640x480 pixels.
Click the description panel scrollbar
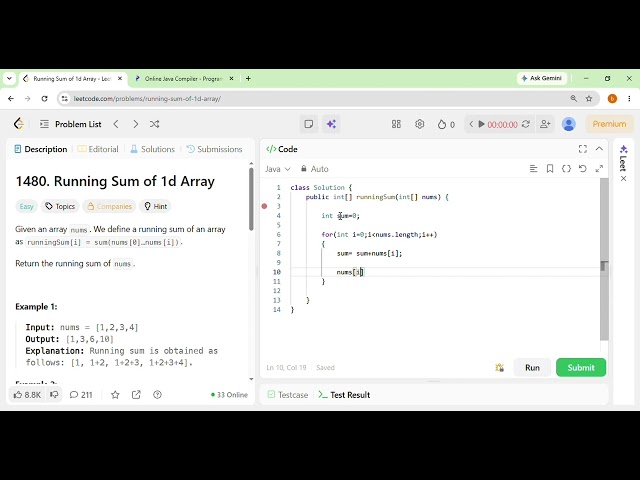click(x=251, y=199)
